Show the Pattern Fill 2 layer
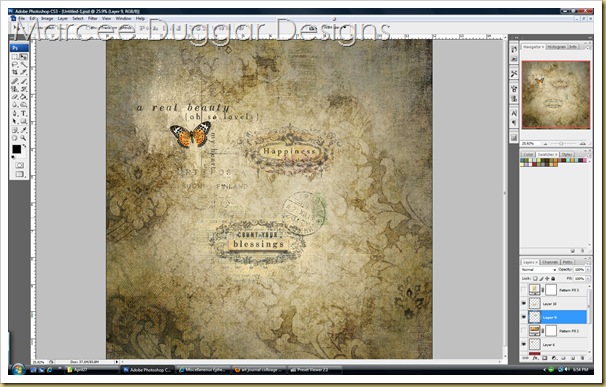Screen dimensions: 606x387 (524, 331)
